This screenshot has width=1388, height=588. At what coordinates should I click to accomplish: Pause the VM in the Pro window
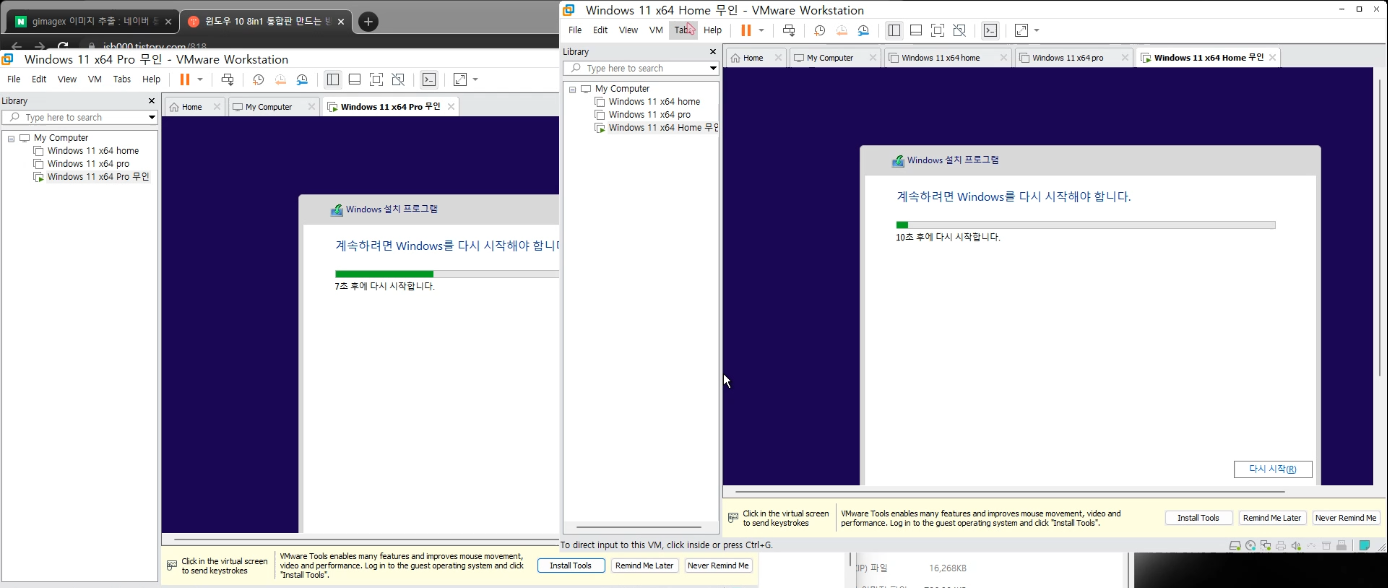pyautogui.click(x=185, y=79)
